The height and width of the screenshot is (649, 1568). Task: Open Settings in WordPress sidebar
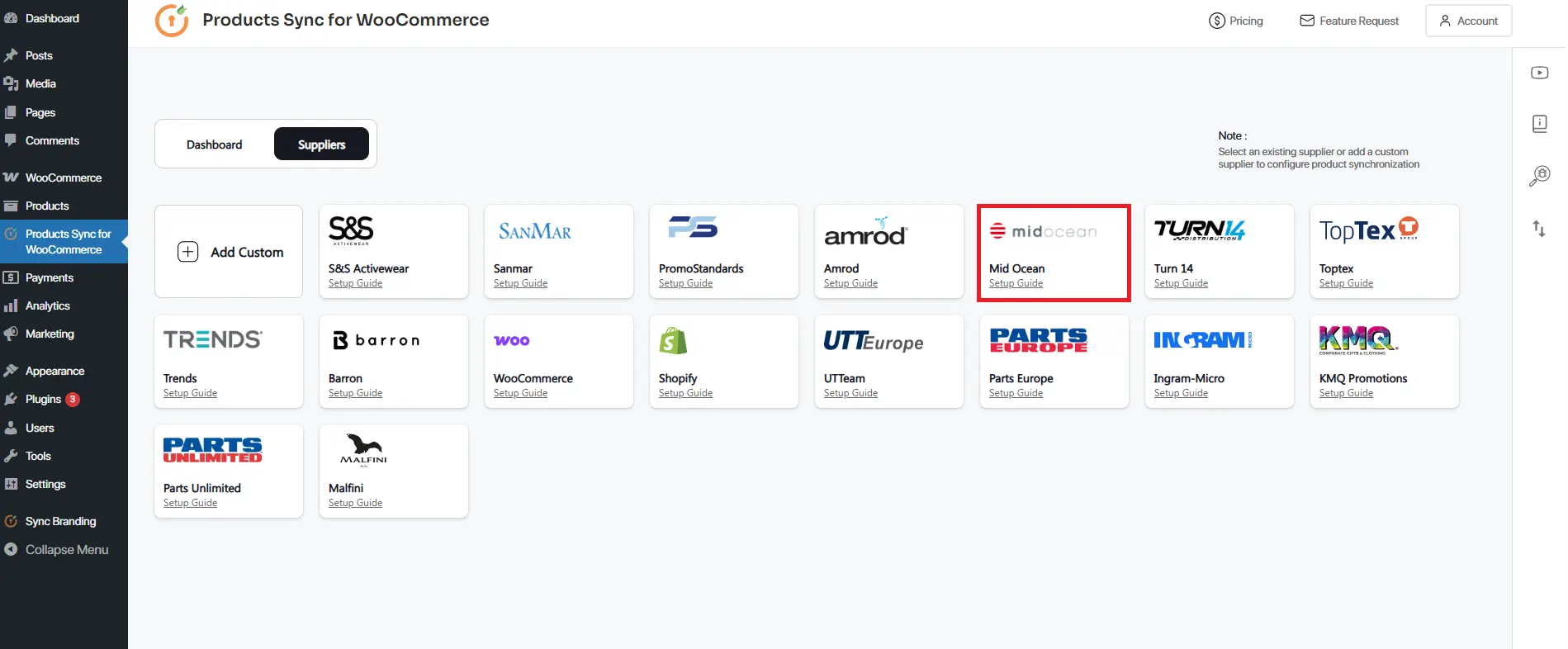click(x=64, y=484)
